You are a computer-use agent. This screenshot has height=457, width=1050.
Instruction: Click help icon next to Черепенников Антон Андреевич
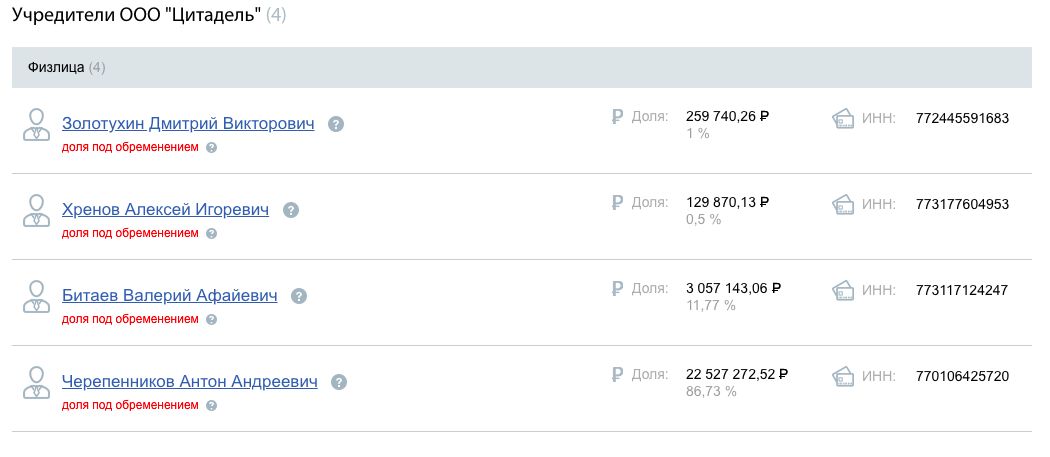coord(340,382)
